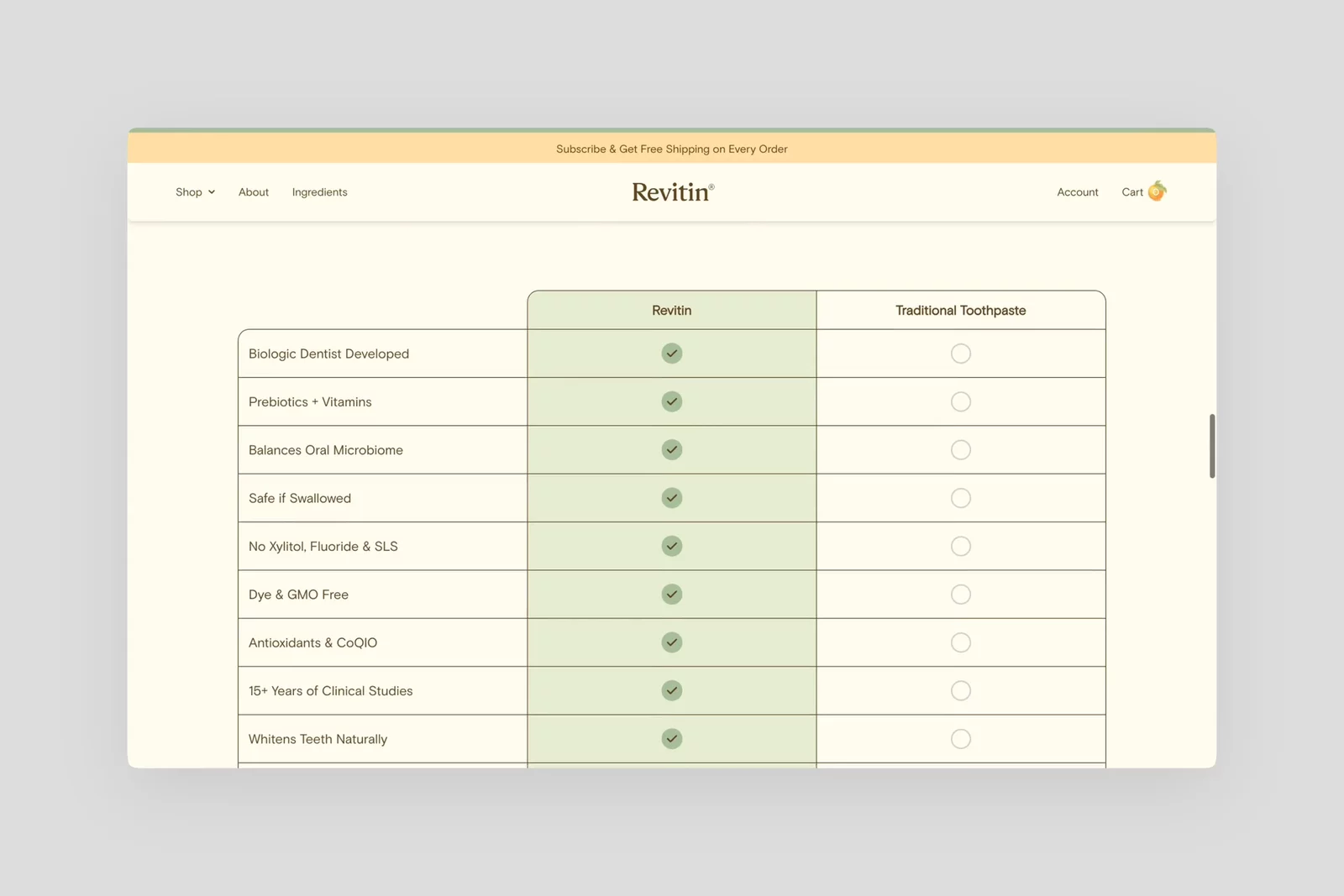Click Traditional Toothpaste circle for Balances Oral Microbiome
1344x896 pixels.
click(961, 450)
